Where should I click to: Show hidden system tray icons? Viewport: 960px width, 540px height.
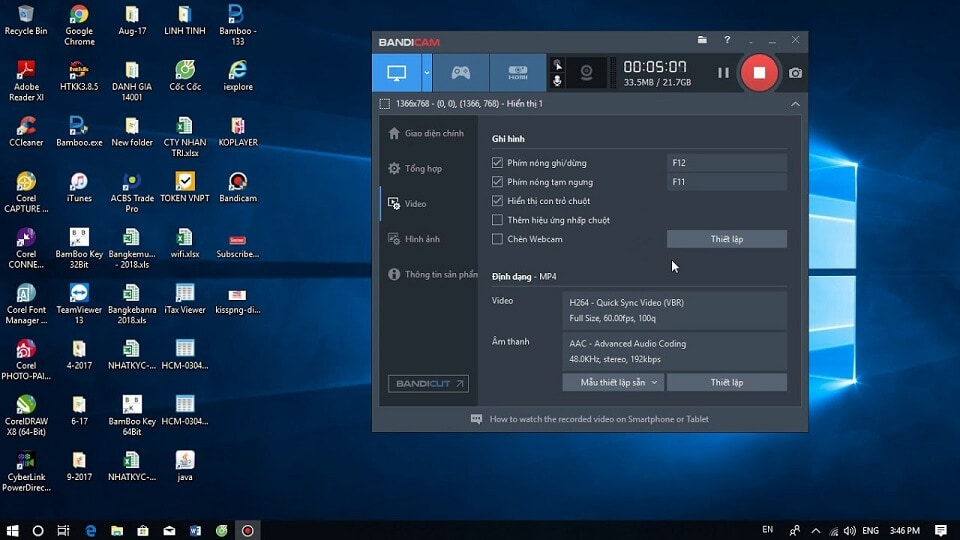[x=816, y=531]
